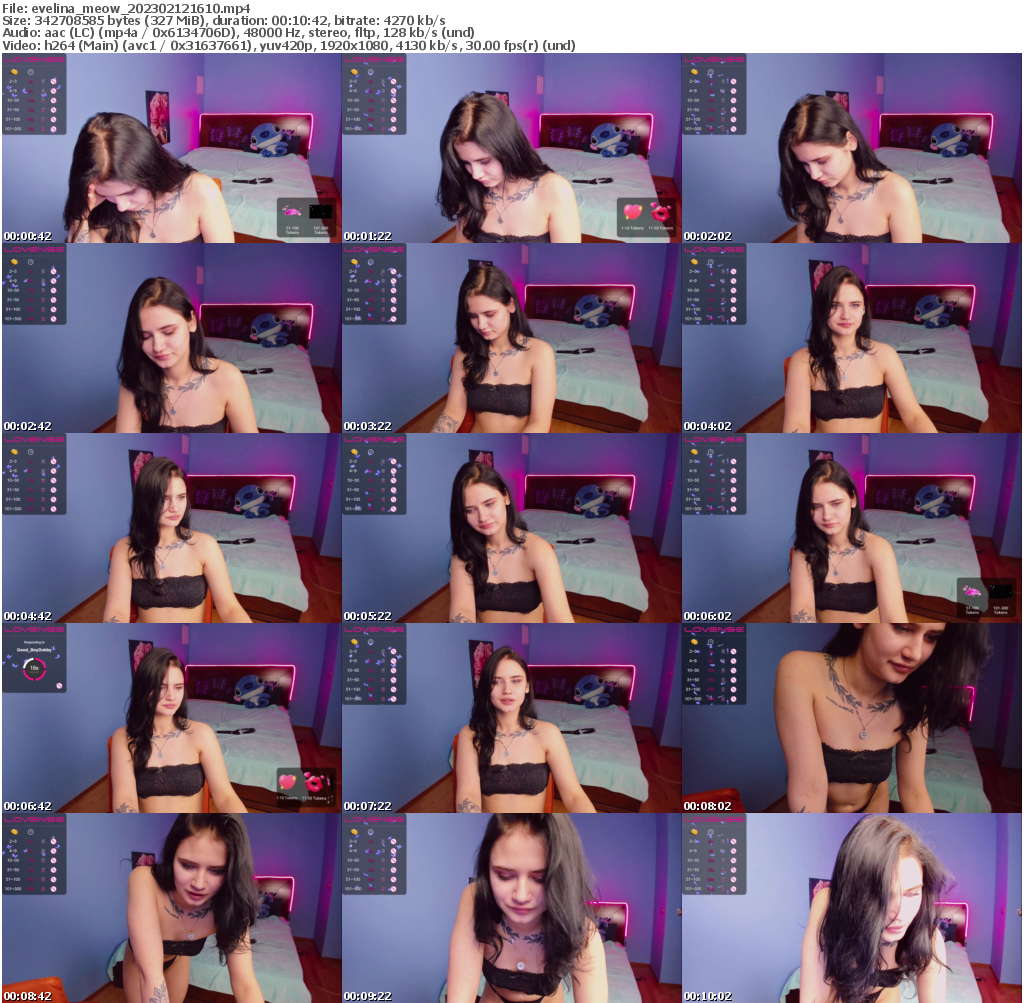Viewport: 1024px width, 1003px height.
Task: Select the kiss lips icon at 00:01:22
Action: pyautogui.click(x=660, y=213)
